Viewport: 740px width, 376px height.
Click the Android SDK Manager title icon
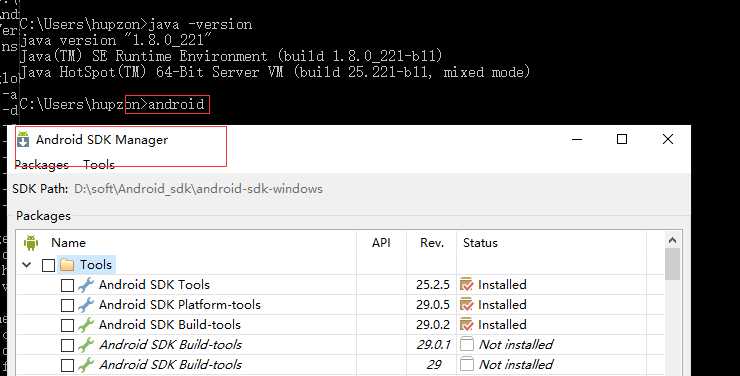(x=23, y=140)
